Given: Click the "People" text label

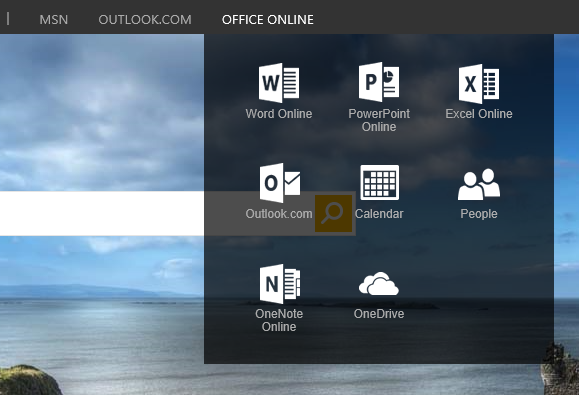Looking at the screenshot, I should (479, 214).
